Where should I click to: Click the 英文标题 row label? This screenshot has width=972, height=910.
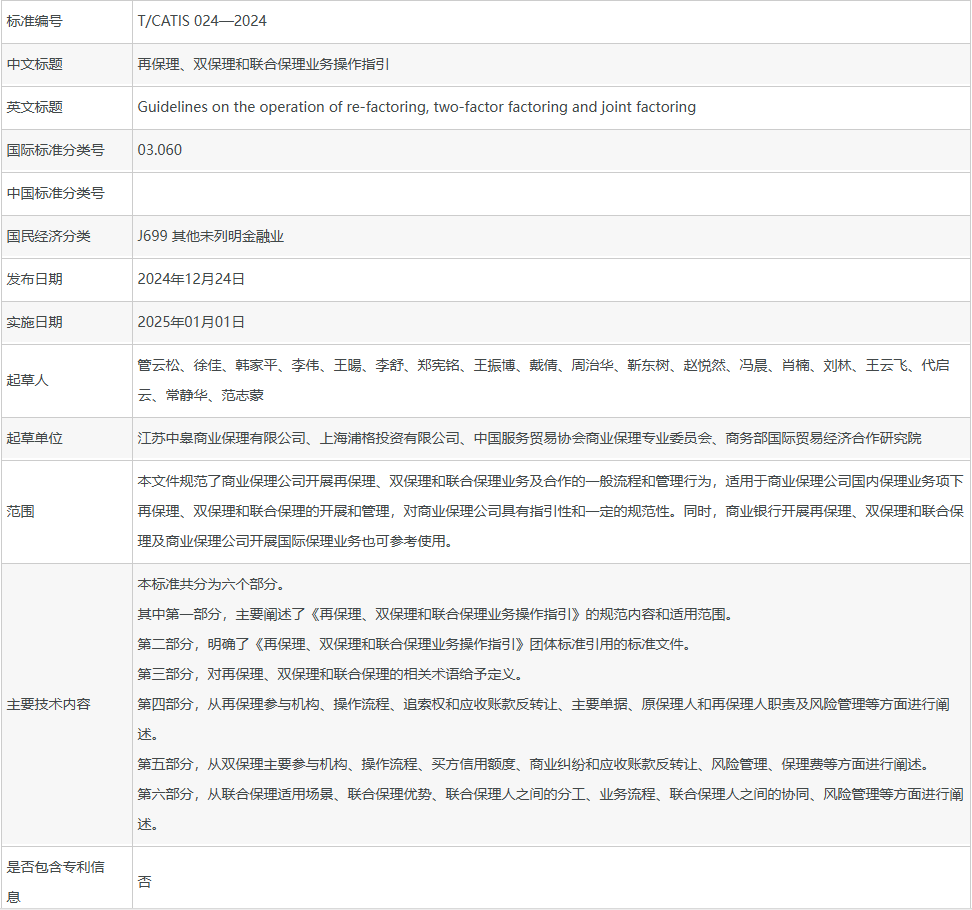(35, 107)
